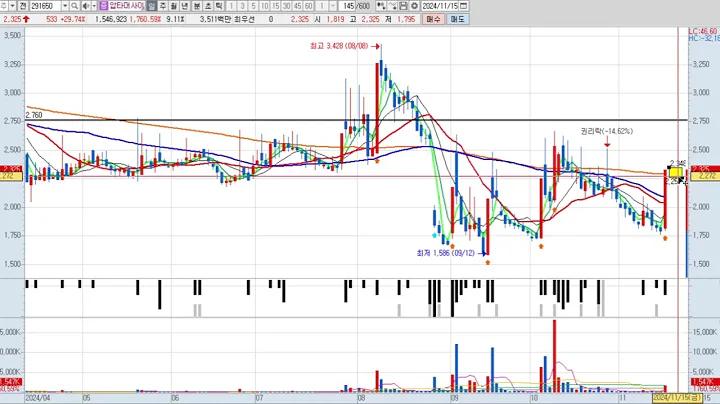Image resolution: width=720 pixels, height=404 pixels.
Task: Open the custom interval dropdown arrow
Action: (x=333, y=6)
